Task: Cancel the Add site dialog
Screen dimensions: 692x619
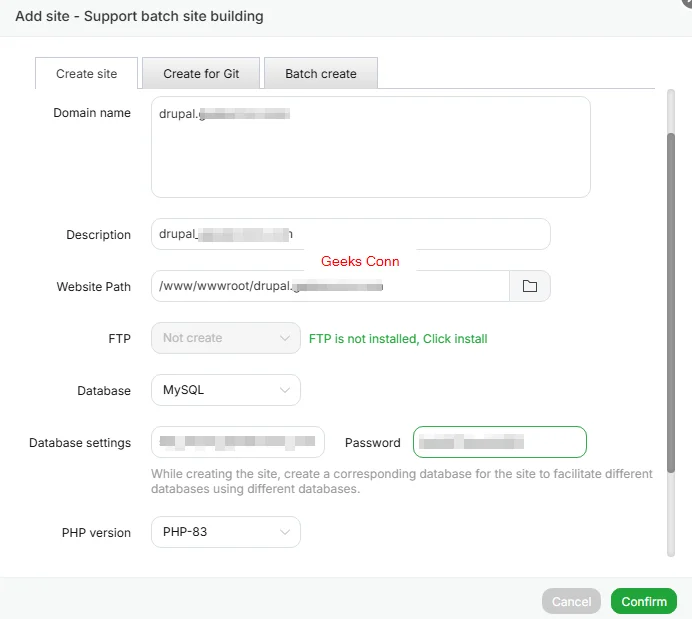Action: [x=571, y=601]
